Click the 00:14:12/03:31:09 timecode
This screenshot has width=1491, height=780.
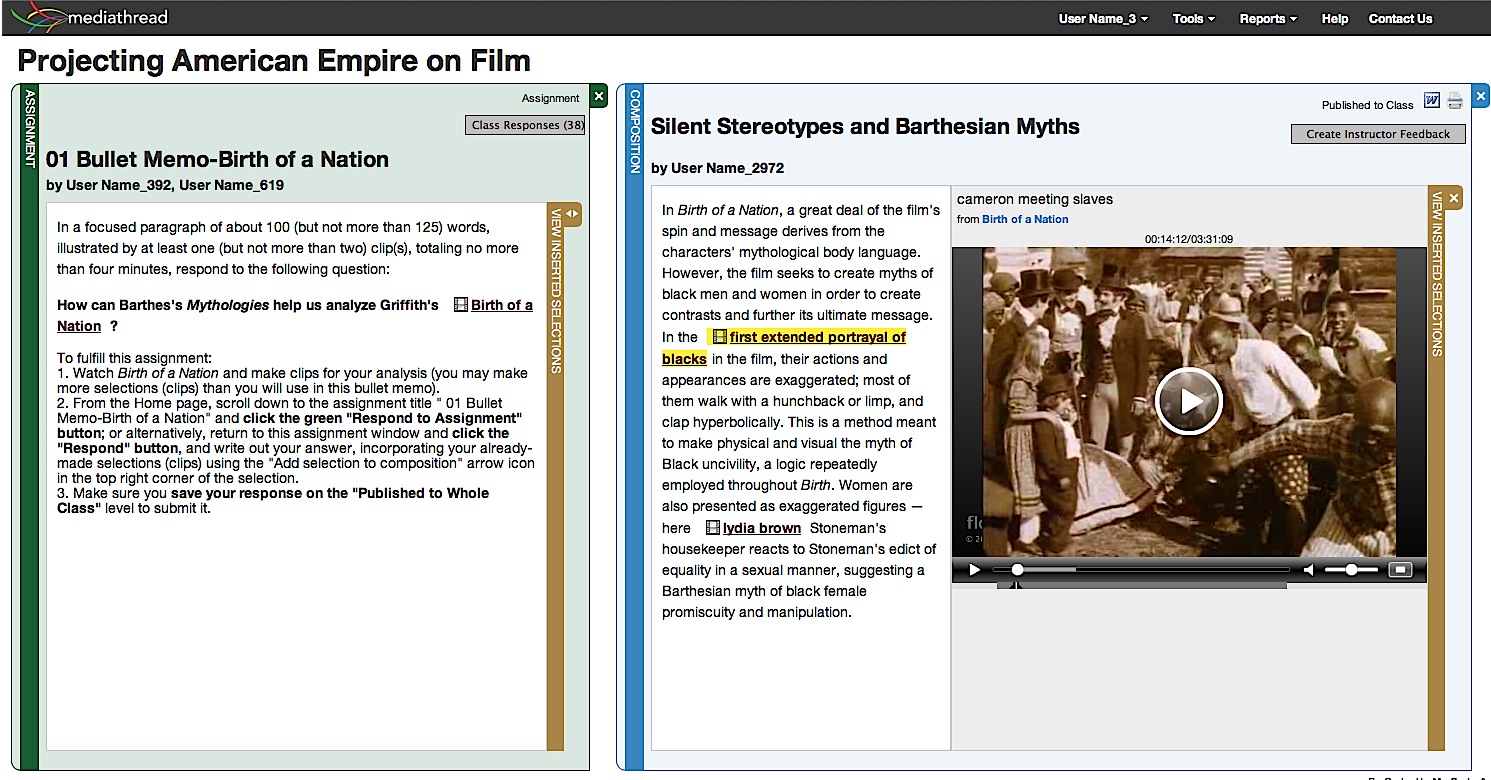click(x=1188, y=239)
